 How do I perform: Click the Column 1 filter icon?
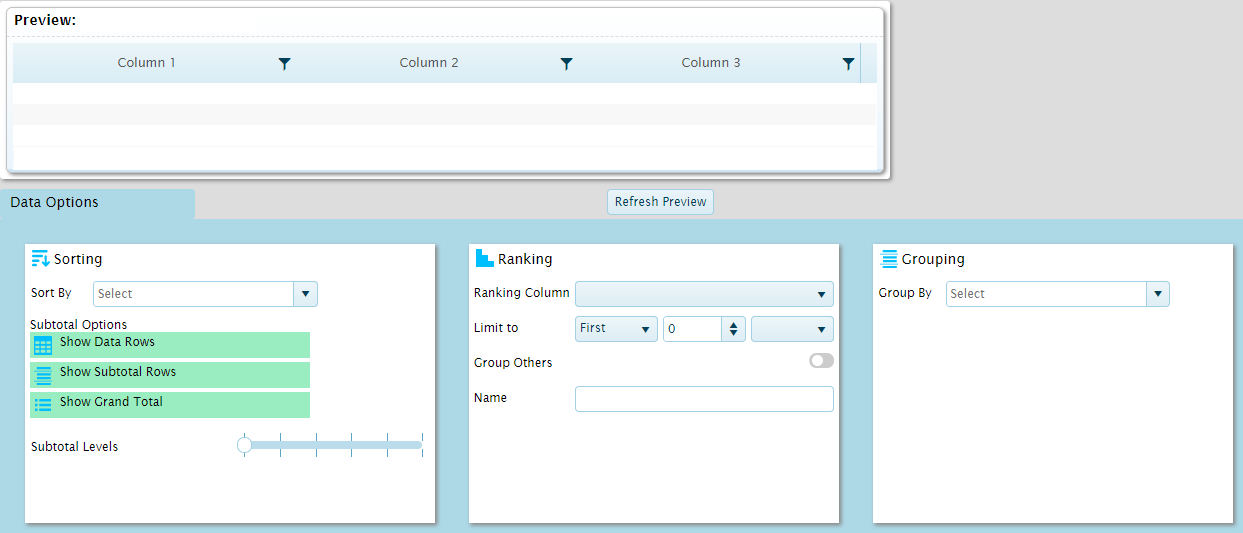(284, 64)
